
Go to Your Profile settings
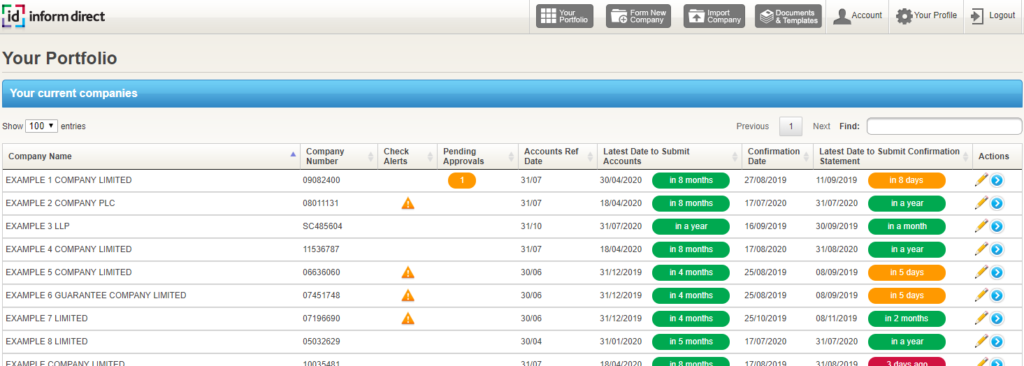tap(925, 16)
